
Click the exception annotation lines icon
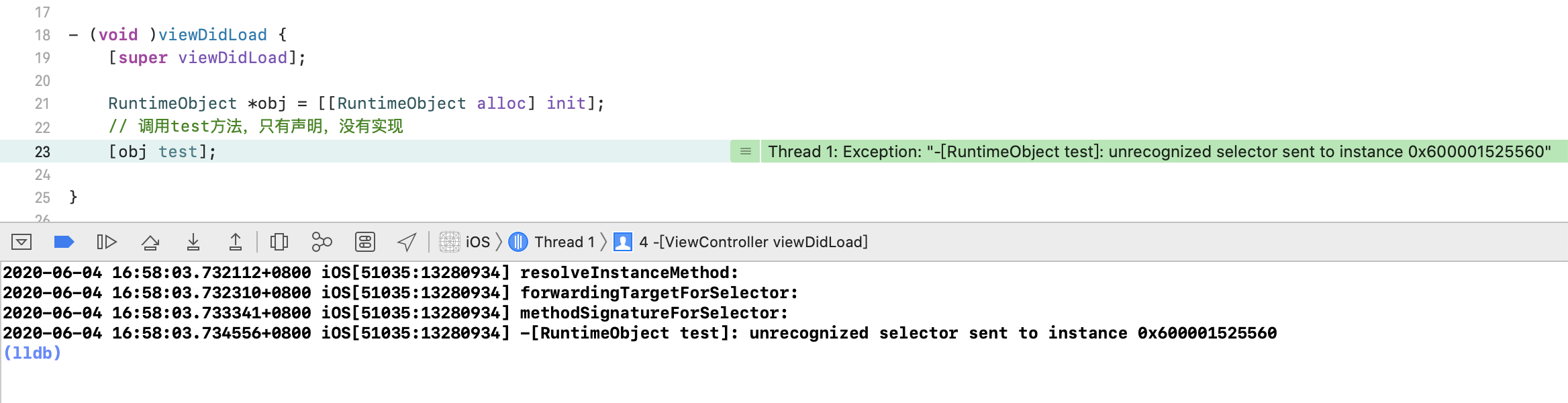[745, 152]
